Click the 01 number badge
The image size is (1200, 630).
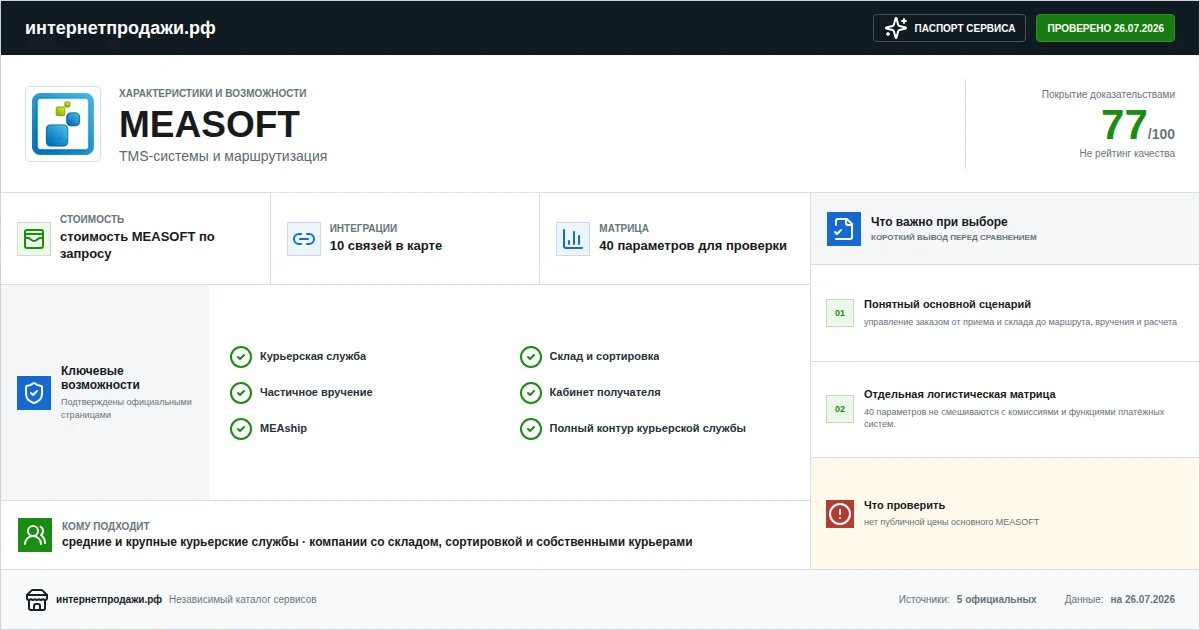pyautogui.click(x=840, y=313)
